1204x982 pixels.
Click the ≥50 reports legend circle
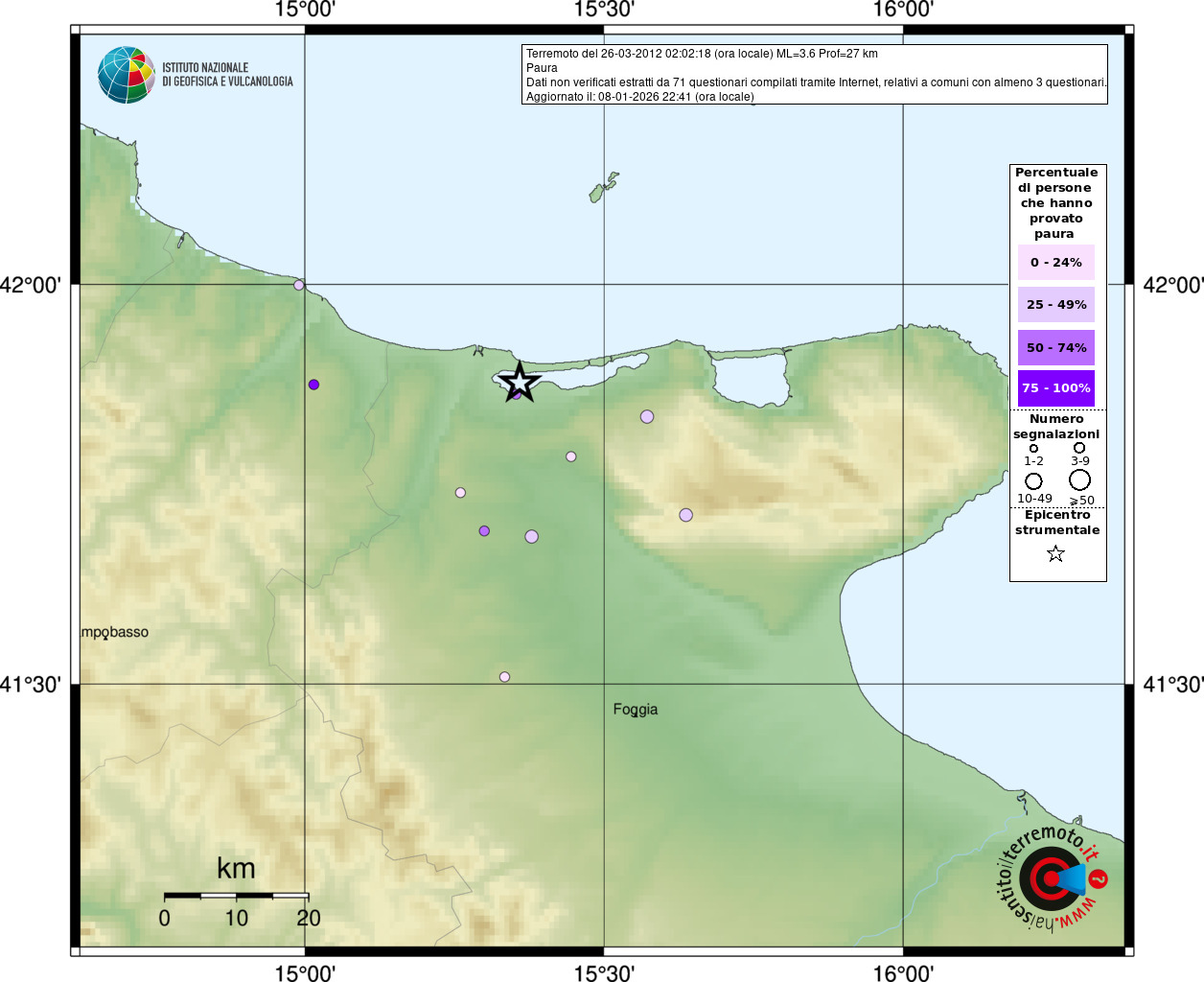pos(1079,480)
